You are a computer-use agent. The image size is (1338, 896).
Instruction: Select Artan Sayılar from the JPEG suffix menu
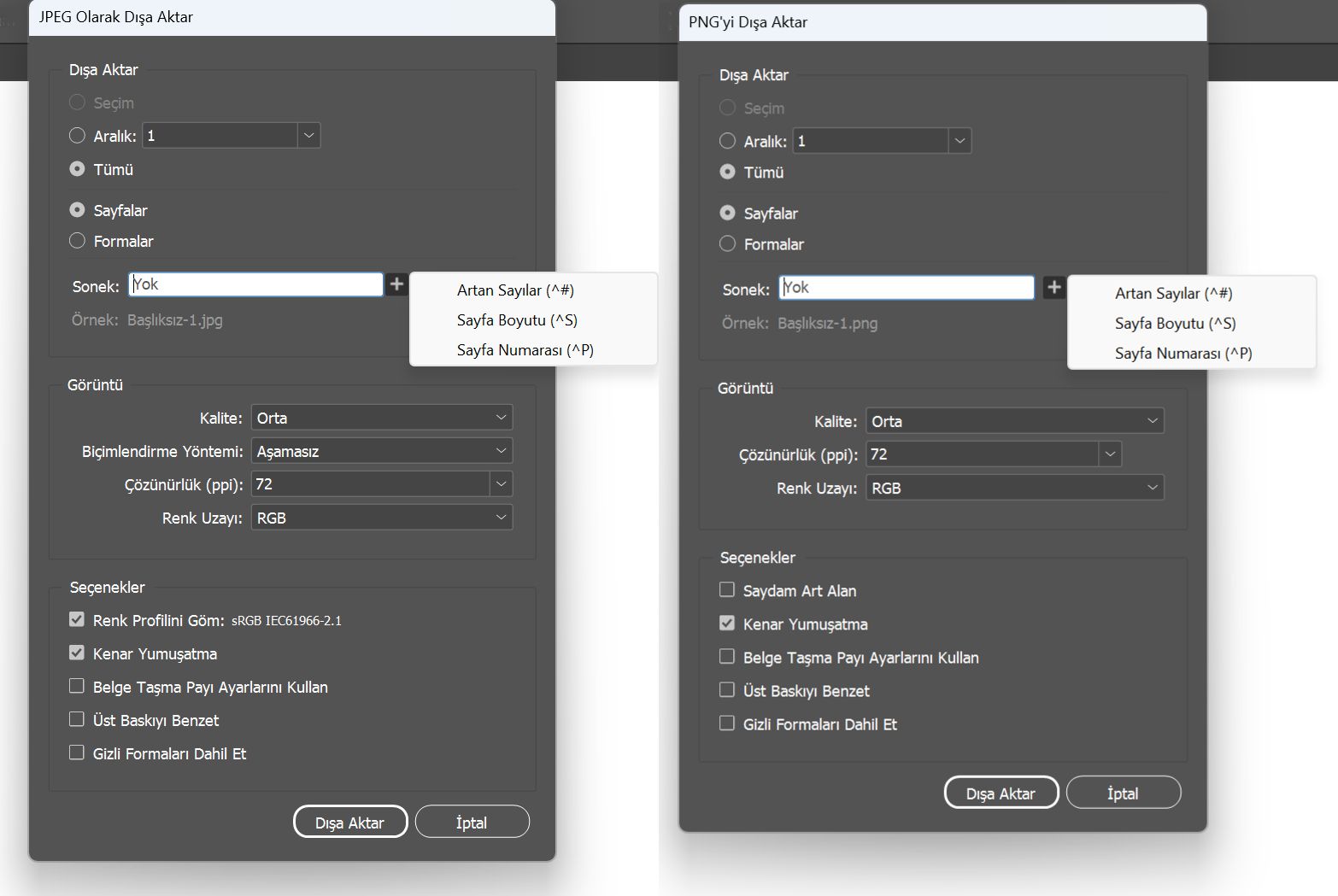coord(515,290)
